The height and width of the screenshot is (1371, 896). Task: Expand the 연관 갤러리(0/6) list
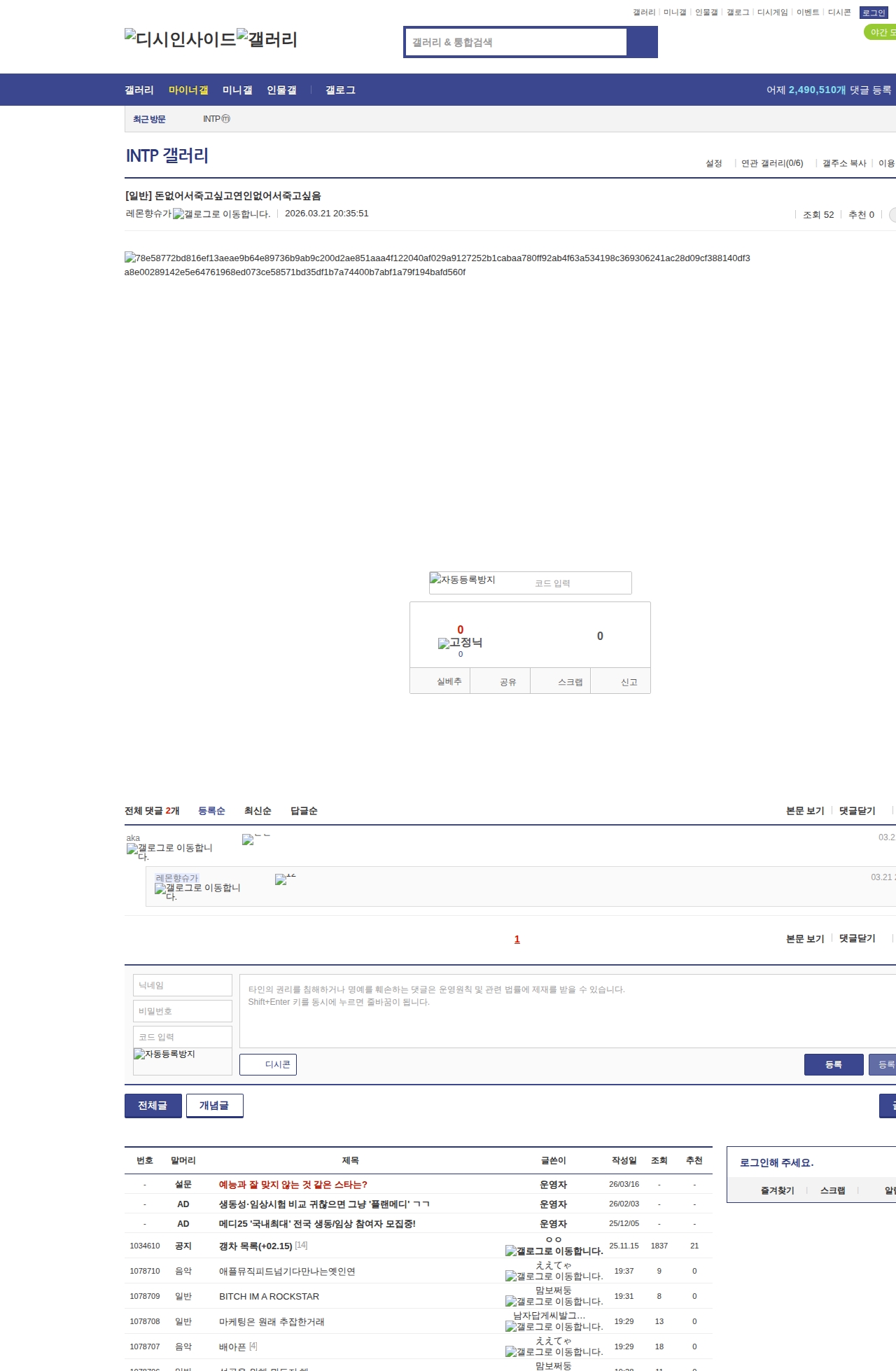[x=772, y=163]
